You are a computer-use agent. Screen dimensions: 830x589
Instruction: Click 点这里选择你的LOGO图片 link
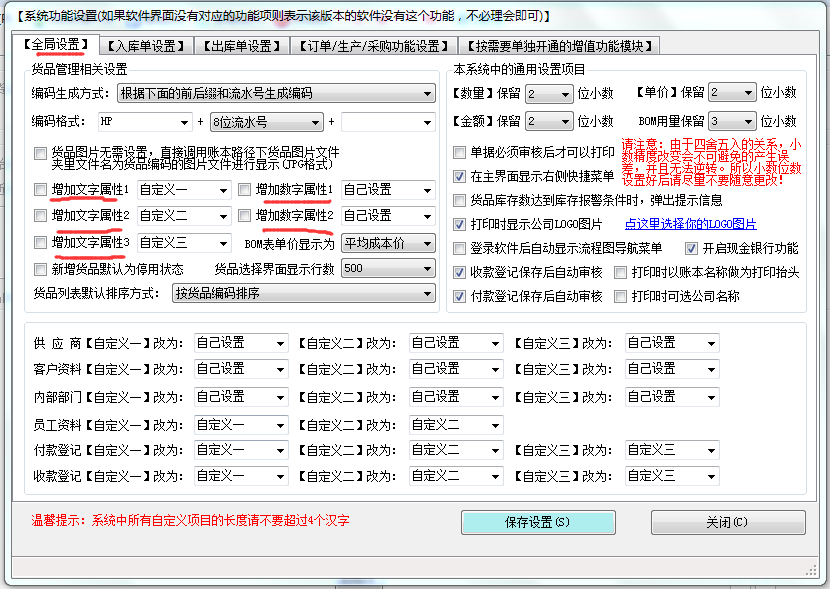pos(690,224)
